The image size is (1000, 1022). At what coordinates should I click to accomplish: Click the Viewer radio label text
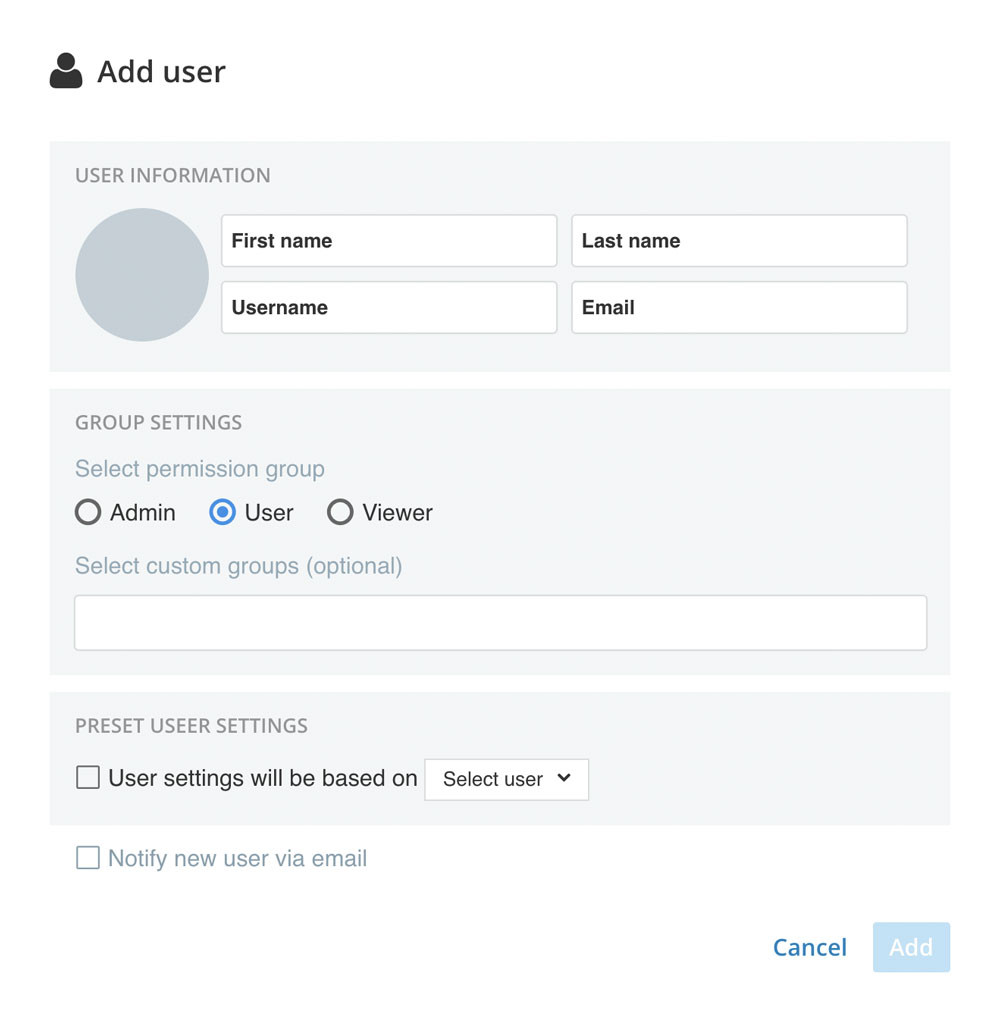(398, 512)
